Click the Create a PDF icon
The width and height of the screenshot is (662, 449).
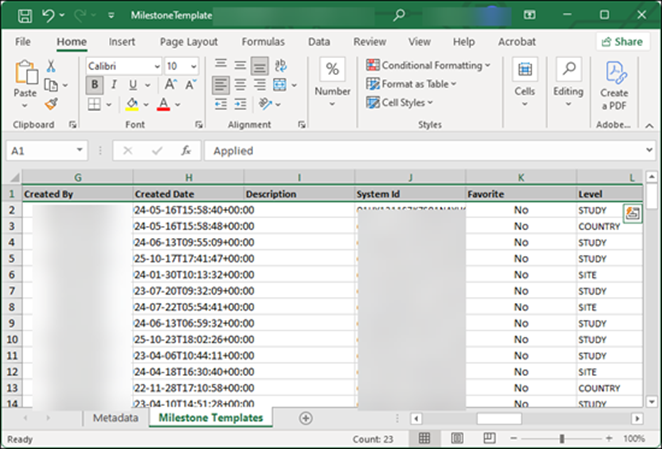[x=614, y=73]
